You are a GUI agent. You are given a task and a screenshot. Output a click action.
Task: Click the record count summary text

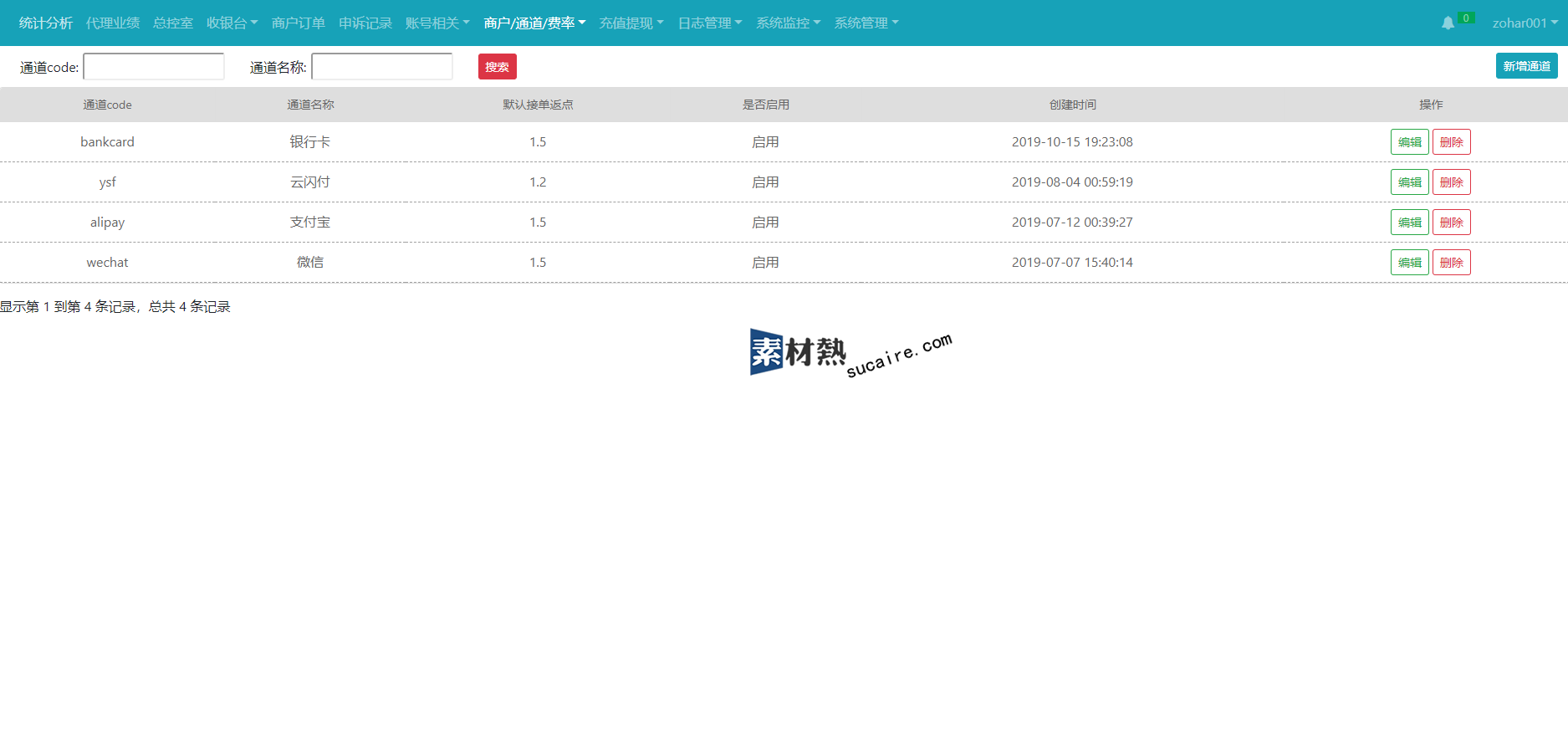click(x=115, y=307)
